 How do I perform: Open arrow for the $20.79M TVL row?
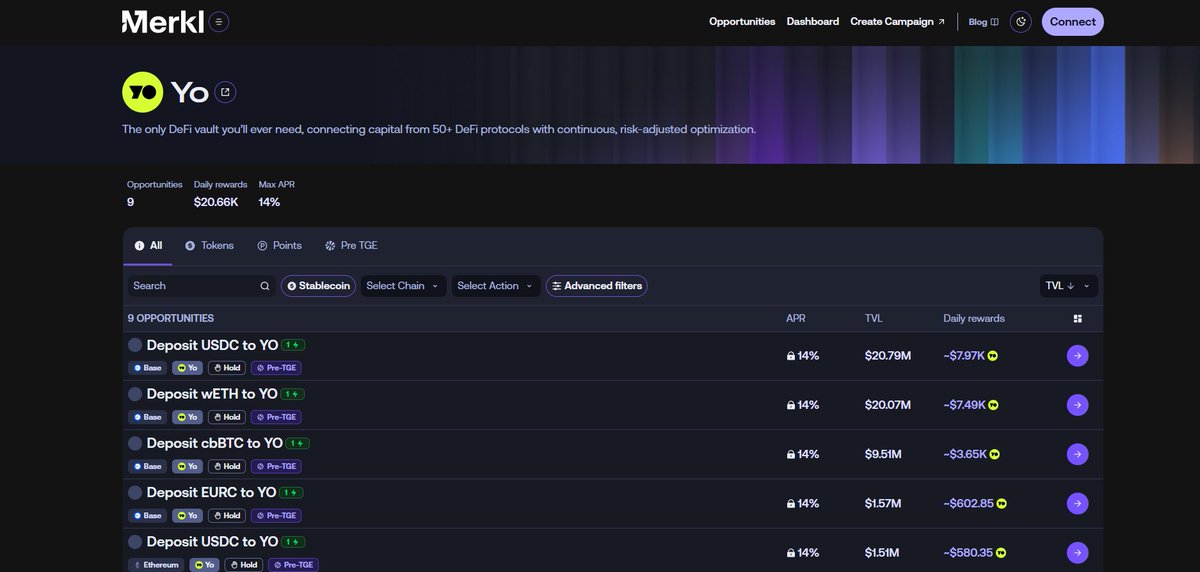1077,355
